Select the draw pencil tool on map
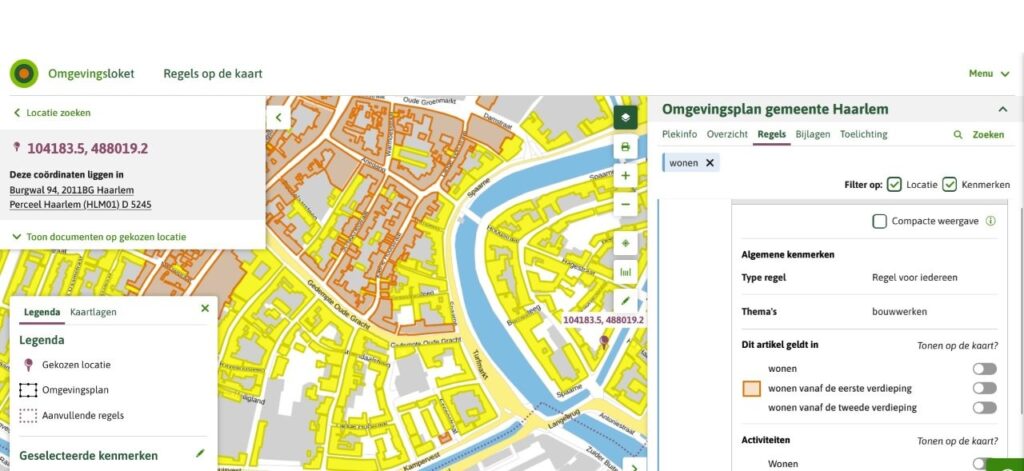This screenshot has height=471, width=1024. 625,300
